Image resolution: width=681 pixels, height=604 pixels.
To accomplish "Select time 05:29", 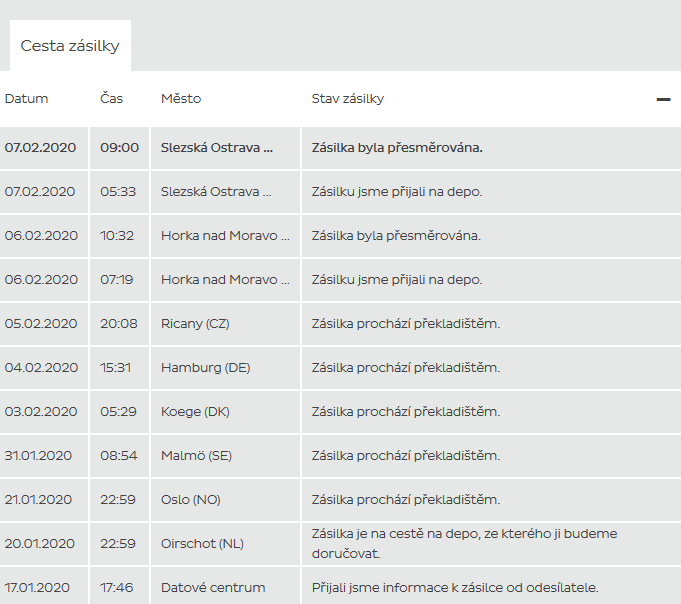I will [x=118, y=412].
